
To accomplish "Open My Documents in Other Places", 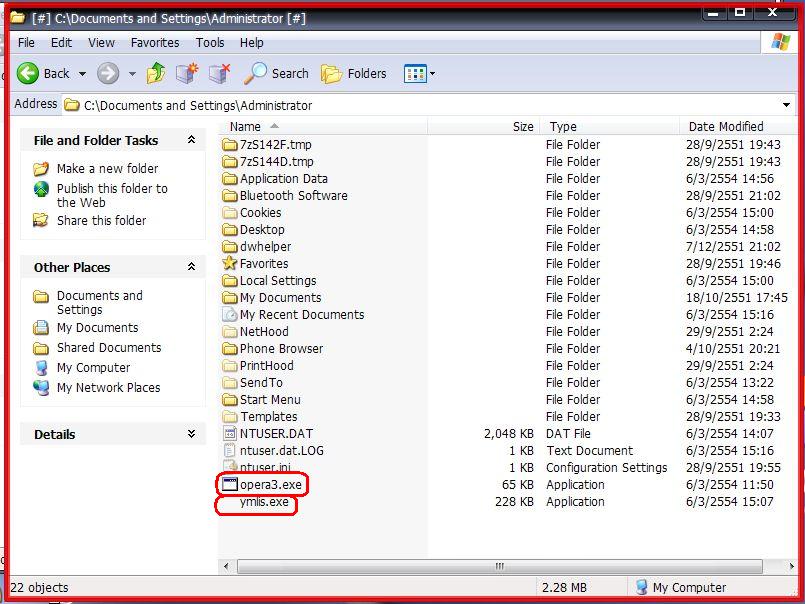I will pos(98,328).
